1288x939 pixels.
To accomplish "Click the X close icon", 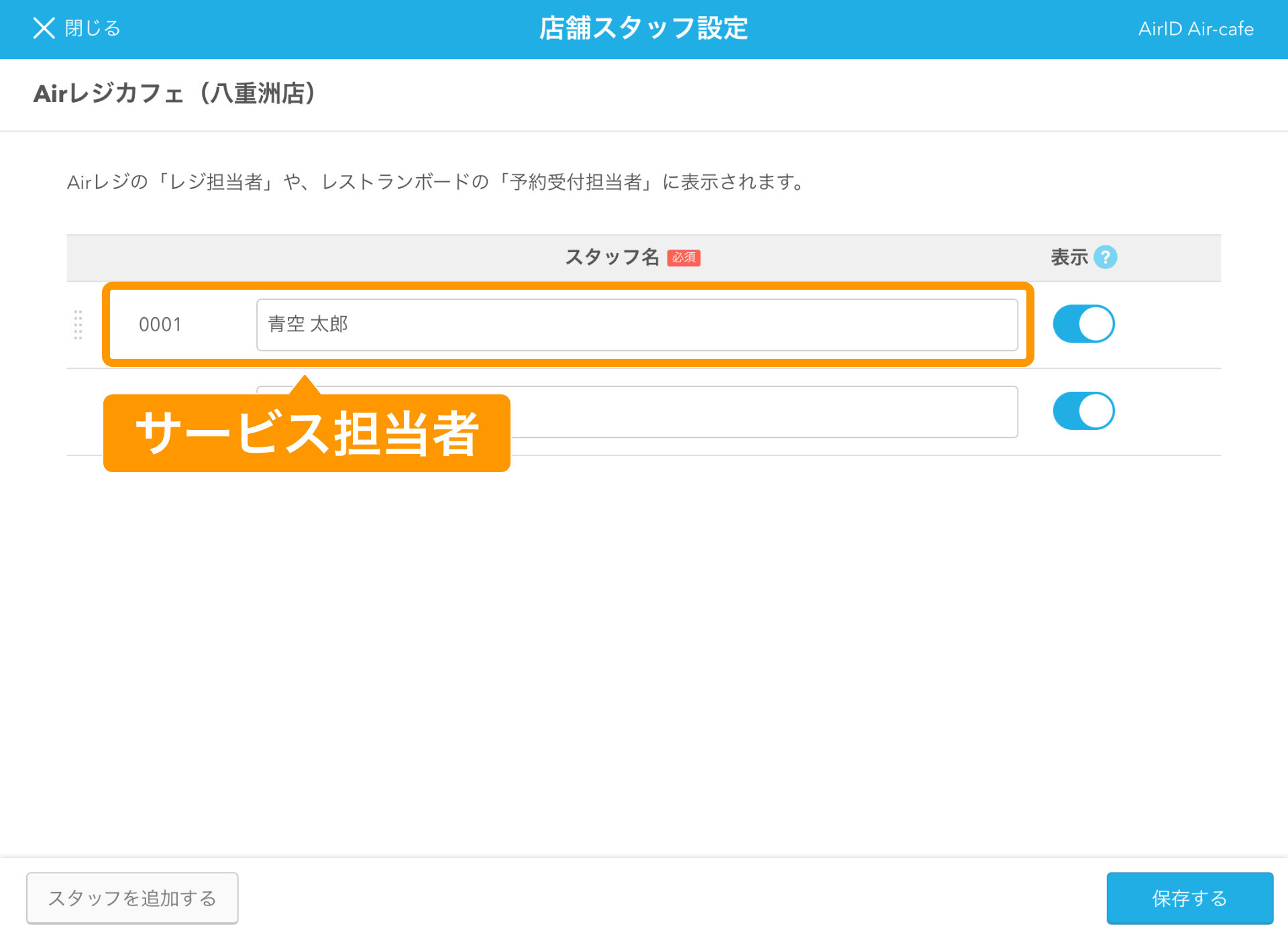I will [44, 28].
